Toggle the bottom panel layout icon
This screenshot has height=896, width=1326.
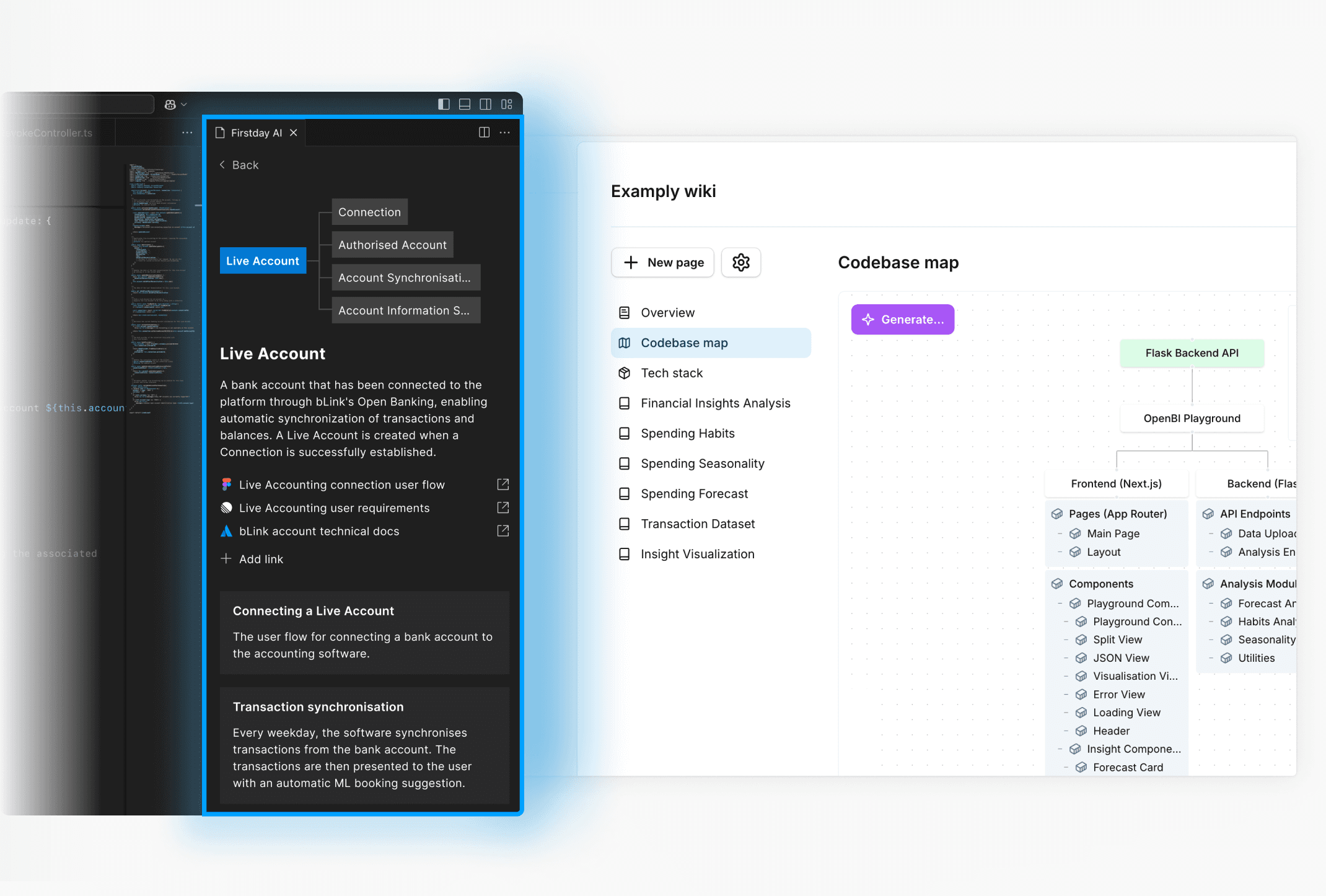tap(465, 104)
